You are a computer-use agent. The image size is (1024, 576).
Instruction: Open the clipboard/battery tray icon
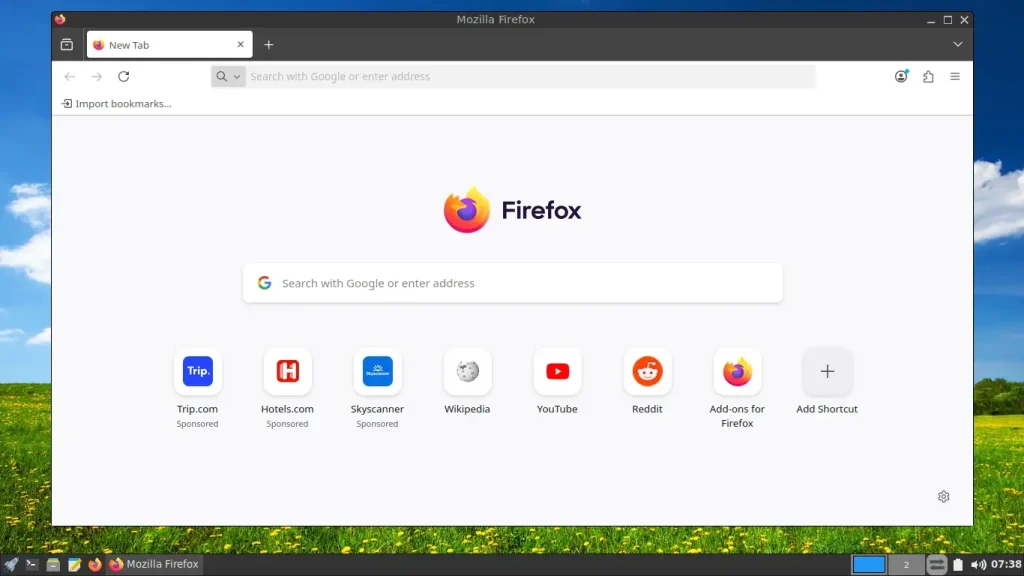click(957, 564)
